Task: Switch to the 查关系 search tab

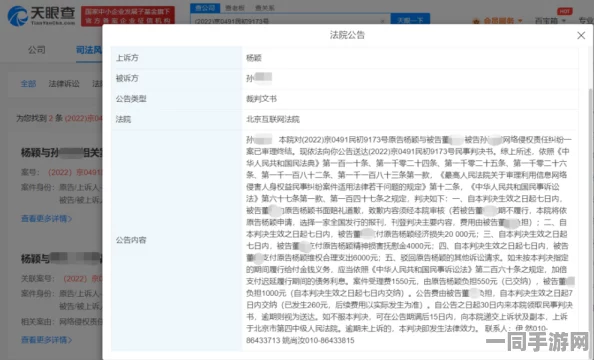Action: 265,8
